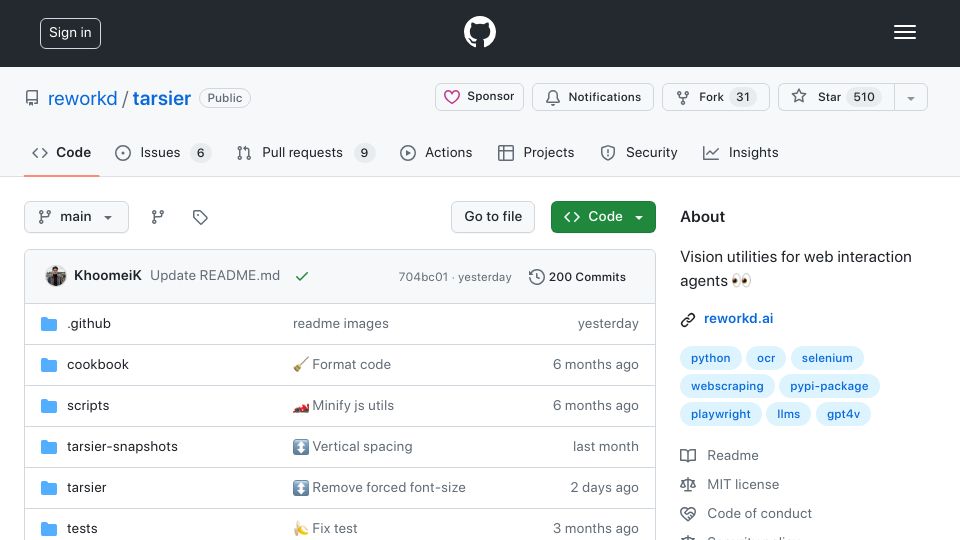The image size is (960, 540).
Task: Select the playwright topic tag
Action: (721, 414)
